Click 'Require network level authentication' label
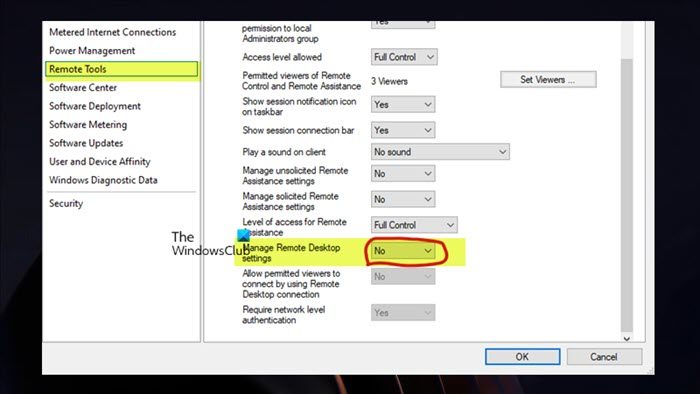The image size is (700, 394). tap(284, 315)
